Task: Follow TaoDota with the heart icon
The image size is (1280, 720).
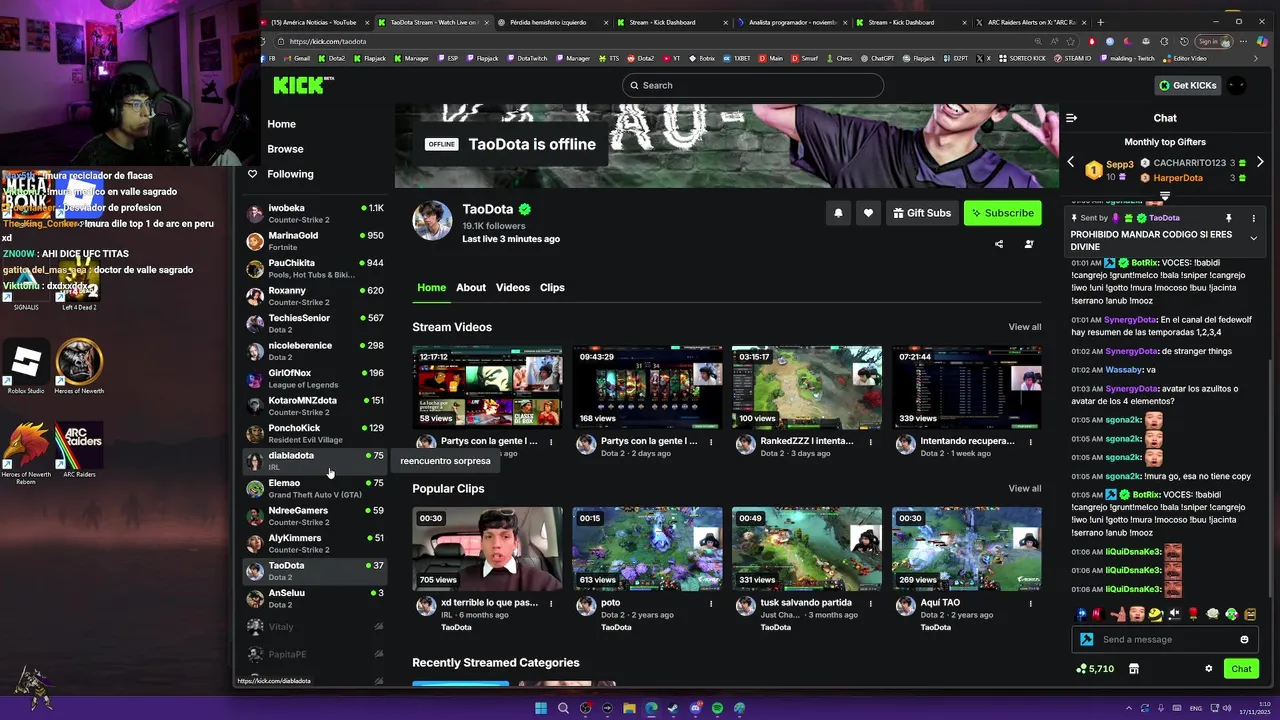Action: (868, 213)
